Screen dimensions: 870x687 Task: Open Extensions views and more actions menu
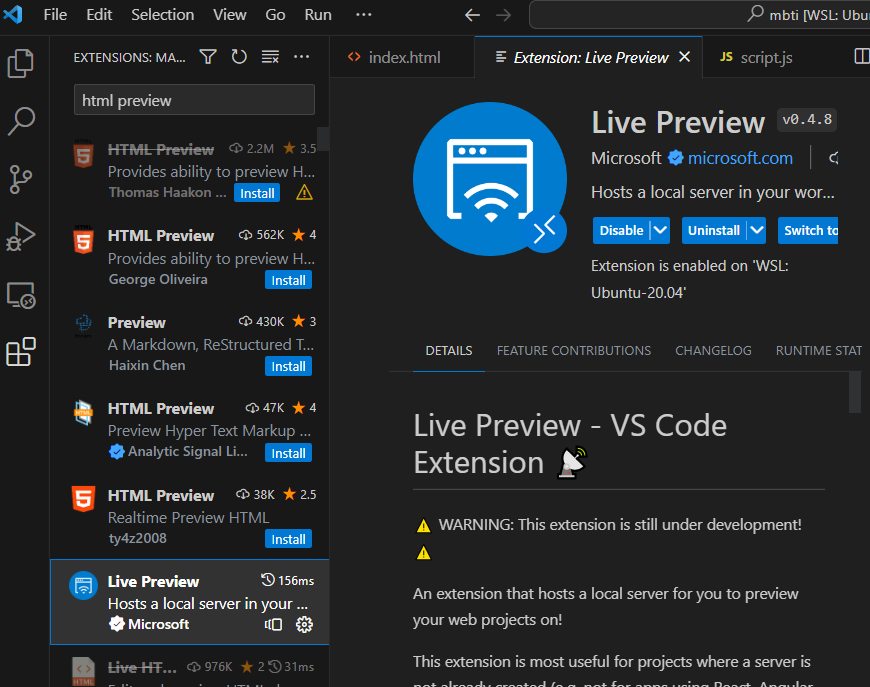[301, 57]
